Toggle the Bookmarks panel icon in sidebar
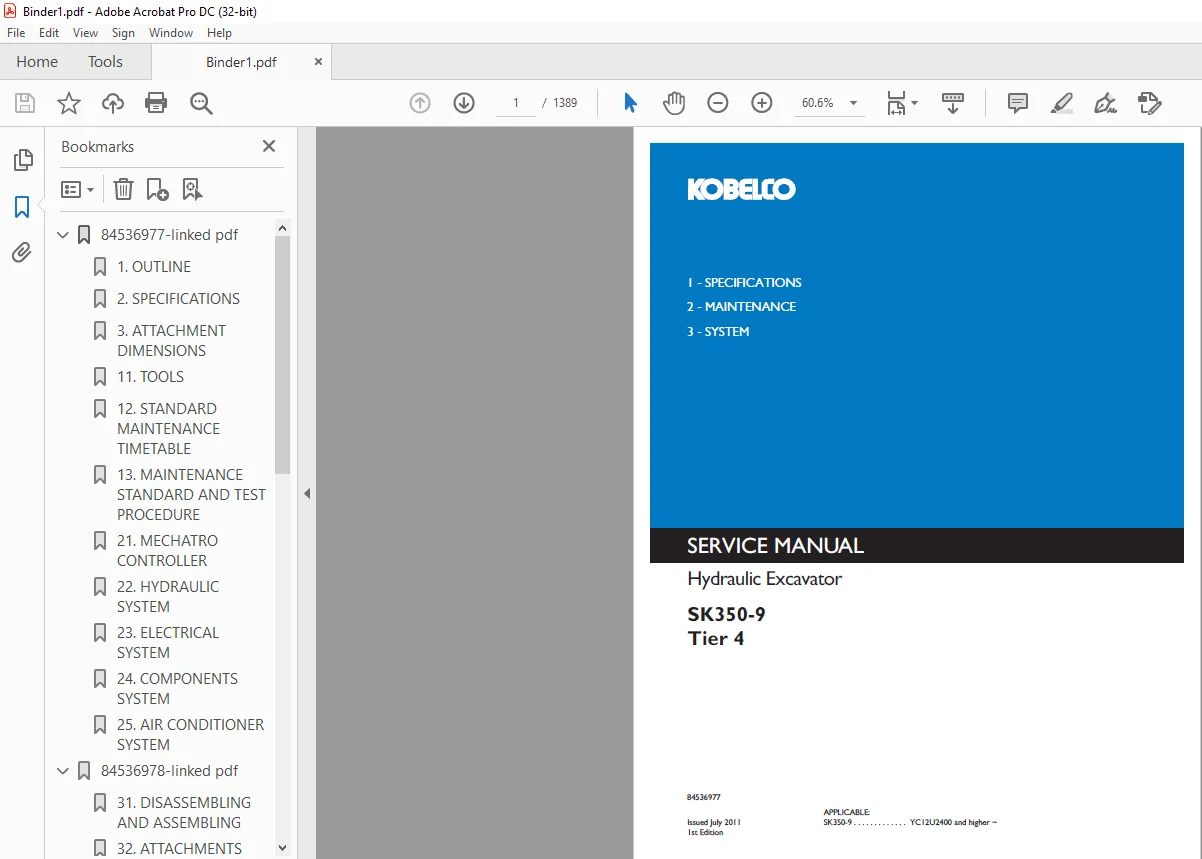This screenshot has width=1202, height=859. click(x=22, y=207)
